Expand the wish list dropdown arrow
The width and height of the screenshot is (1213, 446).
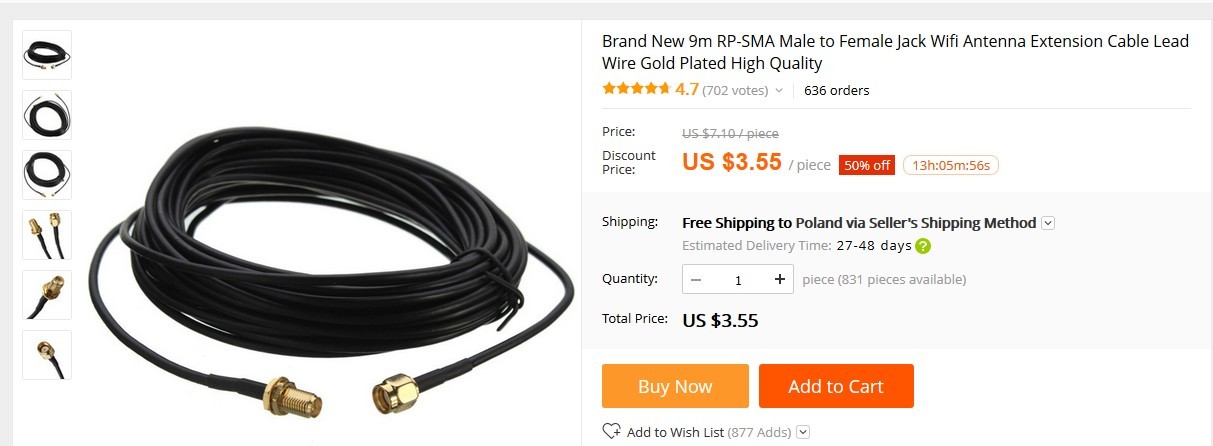tap(802, 432)
